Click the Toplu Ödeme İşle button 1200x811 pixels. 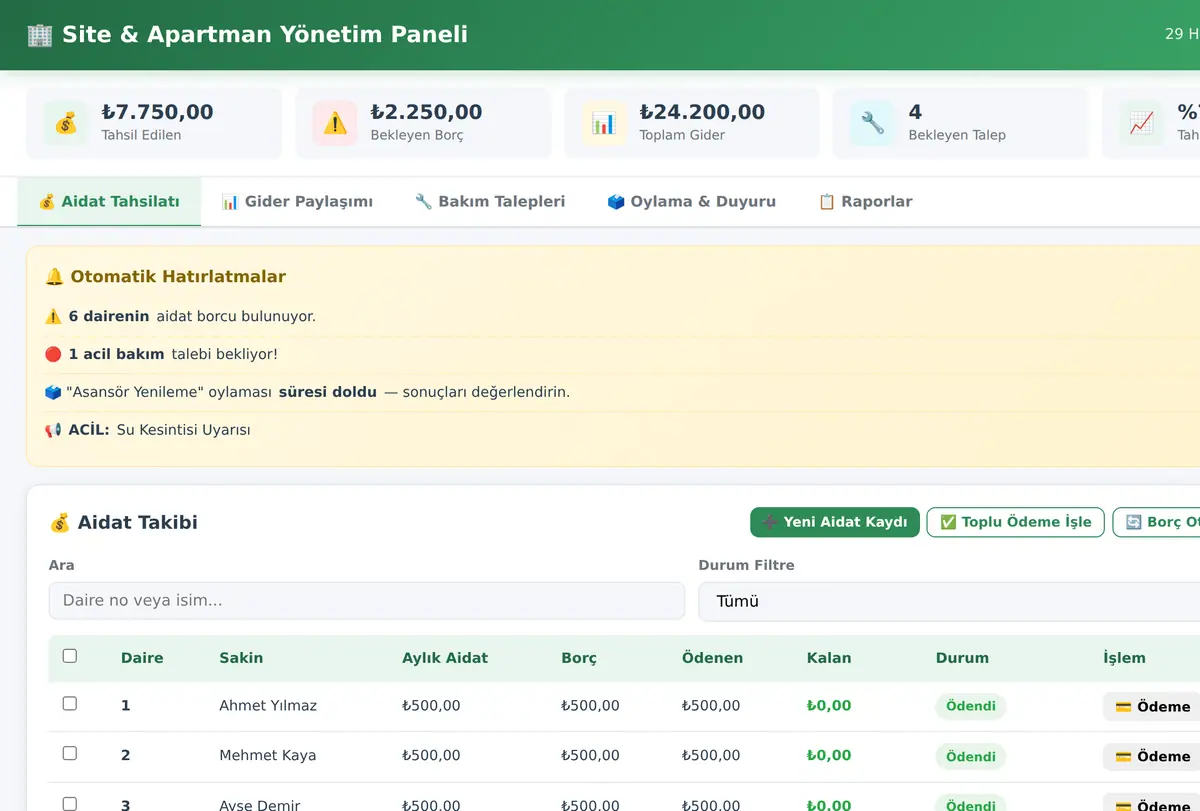coord(1016,522)
